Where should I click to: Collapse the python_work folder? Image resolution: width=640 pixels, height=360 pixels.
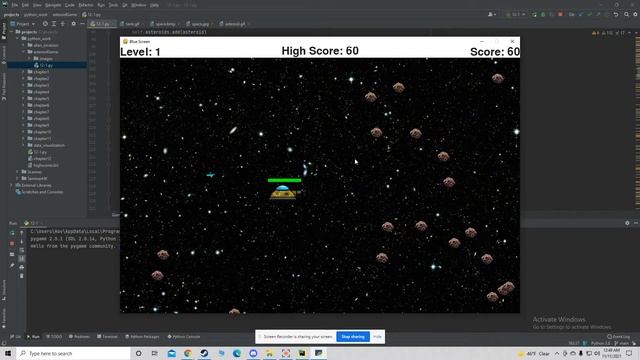pos(18,38)
